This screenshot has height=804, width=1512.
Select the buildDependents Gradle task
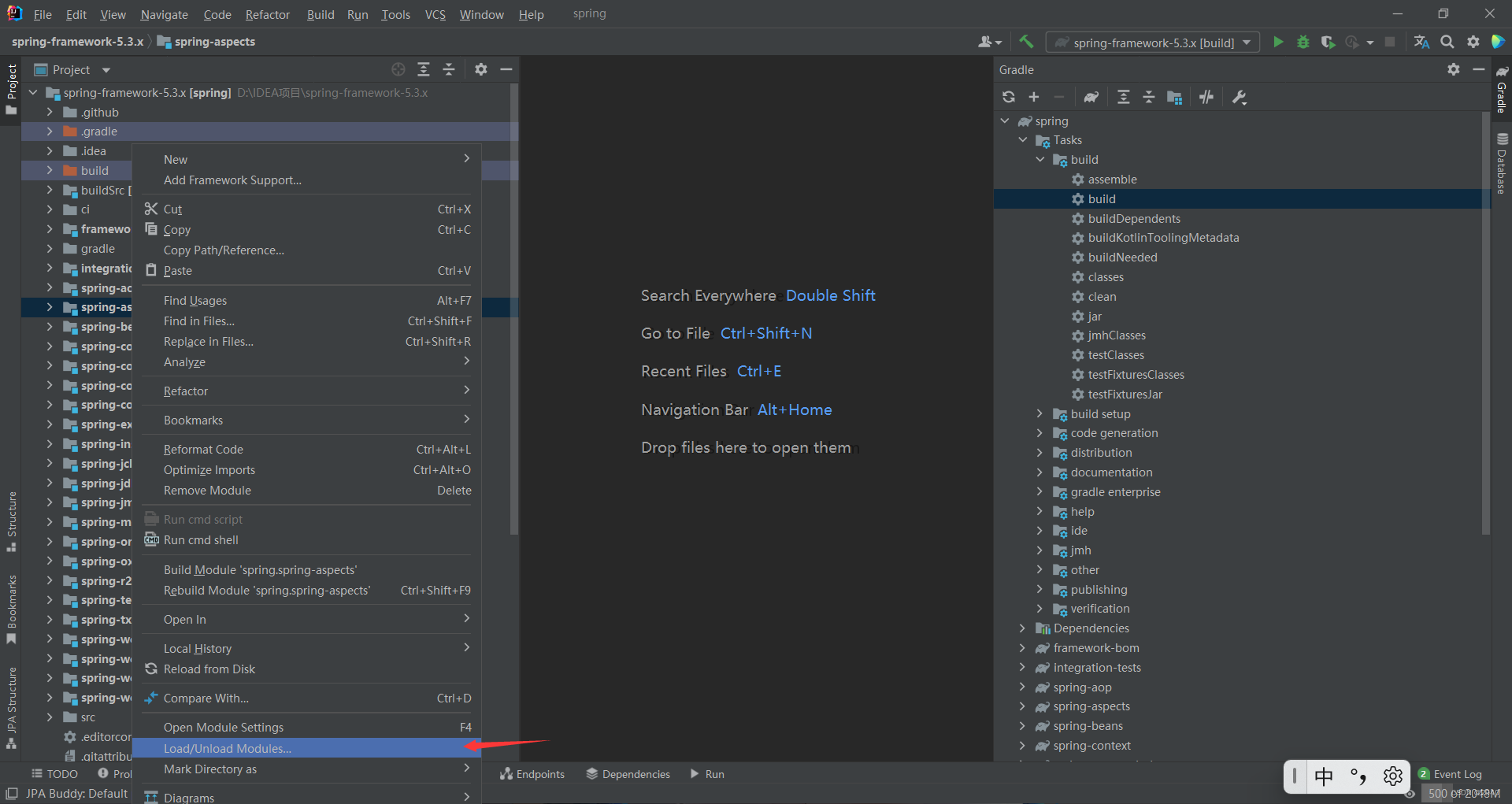(1134, 218)
